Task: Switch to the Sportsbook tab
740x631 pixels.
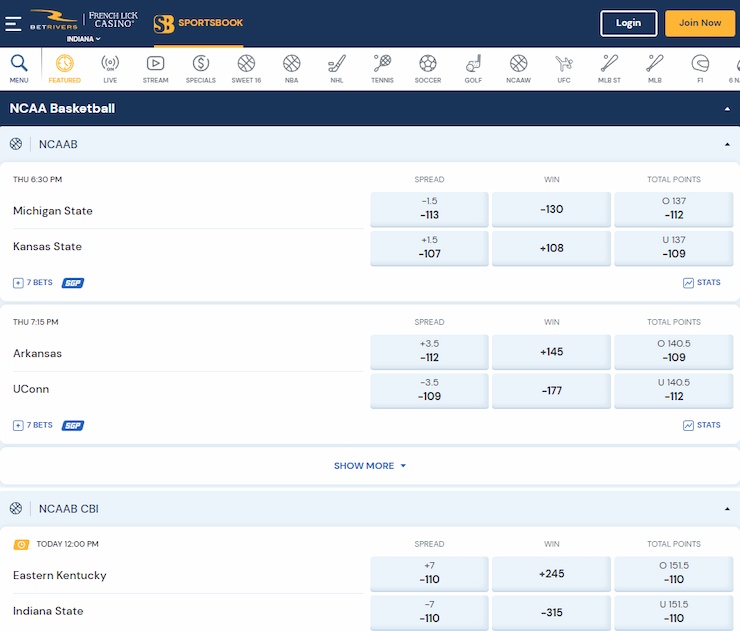Action: click(198, 24)
